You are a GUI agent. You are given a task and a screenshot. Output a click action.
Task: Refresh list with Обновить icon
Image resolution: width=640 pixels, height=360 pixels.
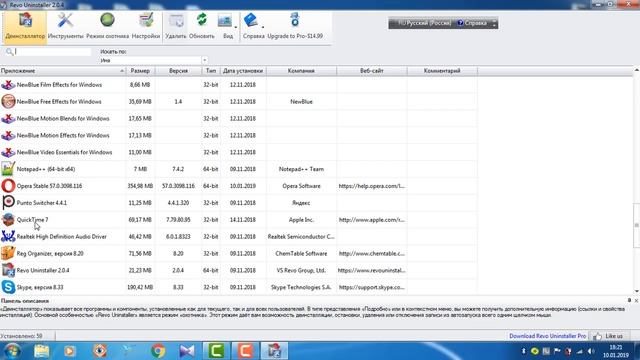[x=202, y=27]
